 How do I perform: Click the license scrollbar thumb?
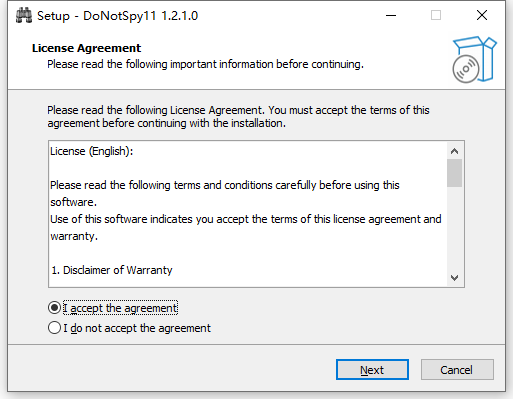tap(454, 173)
